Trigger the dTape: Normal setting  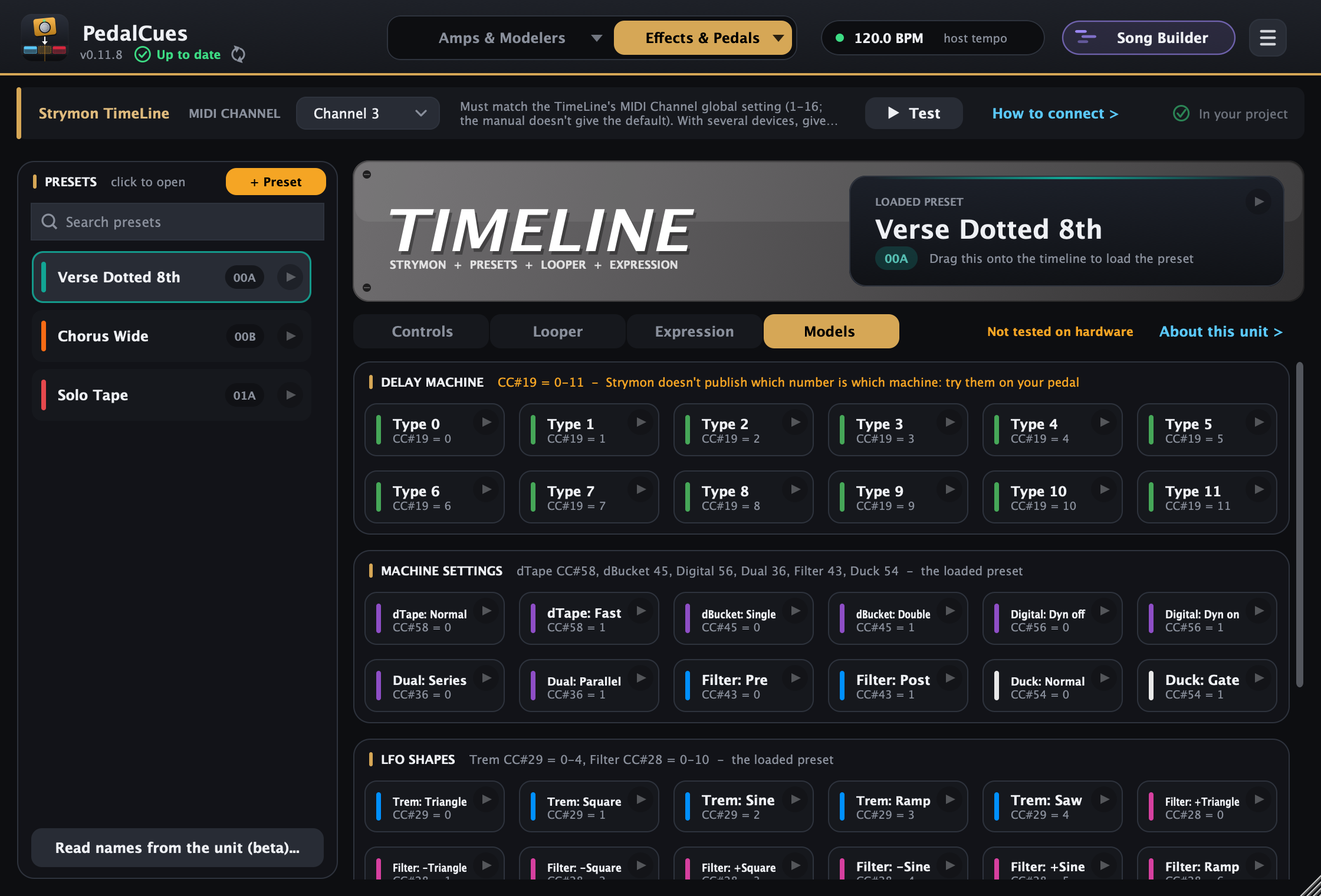point(435,618)
